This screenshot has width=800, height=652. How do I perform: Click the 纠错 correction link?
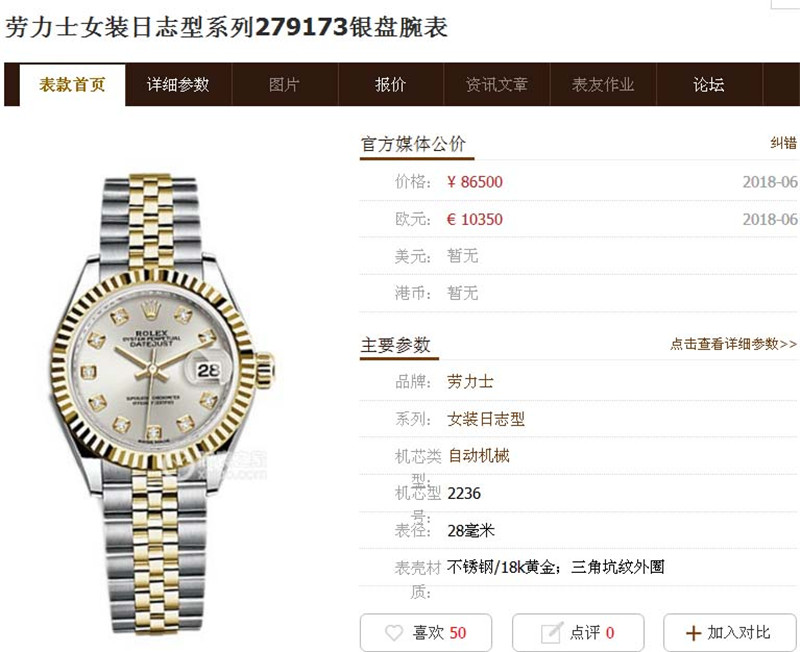[x=783, y=143]
